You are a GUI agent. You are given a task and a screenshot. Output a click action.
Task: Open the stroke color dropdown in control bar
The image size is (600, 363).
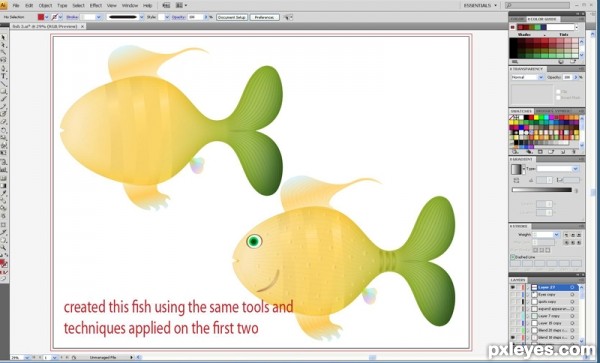tap(60, 17)
